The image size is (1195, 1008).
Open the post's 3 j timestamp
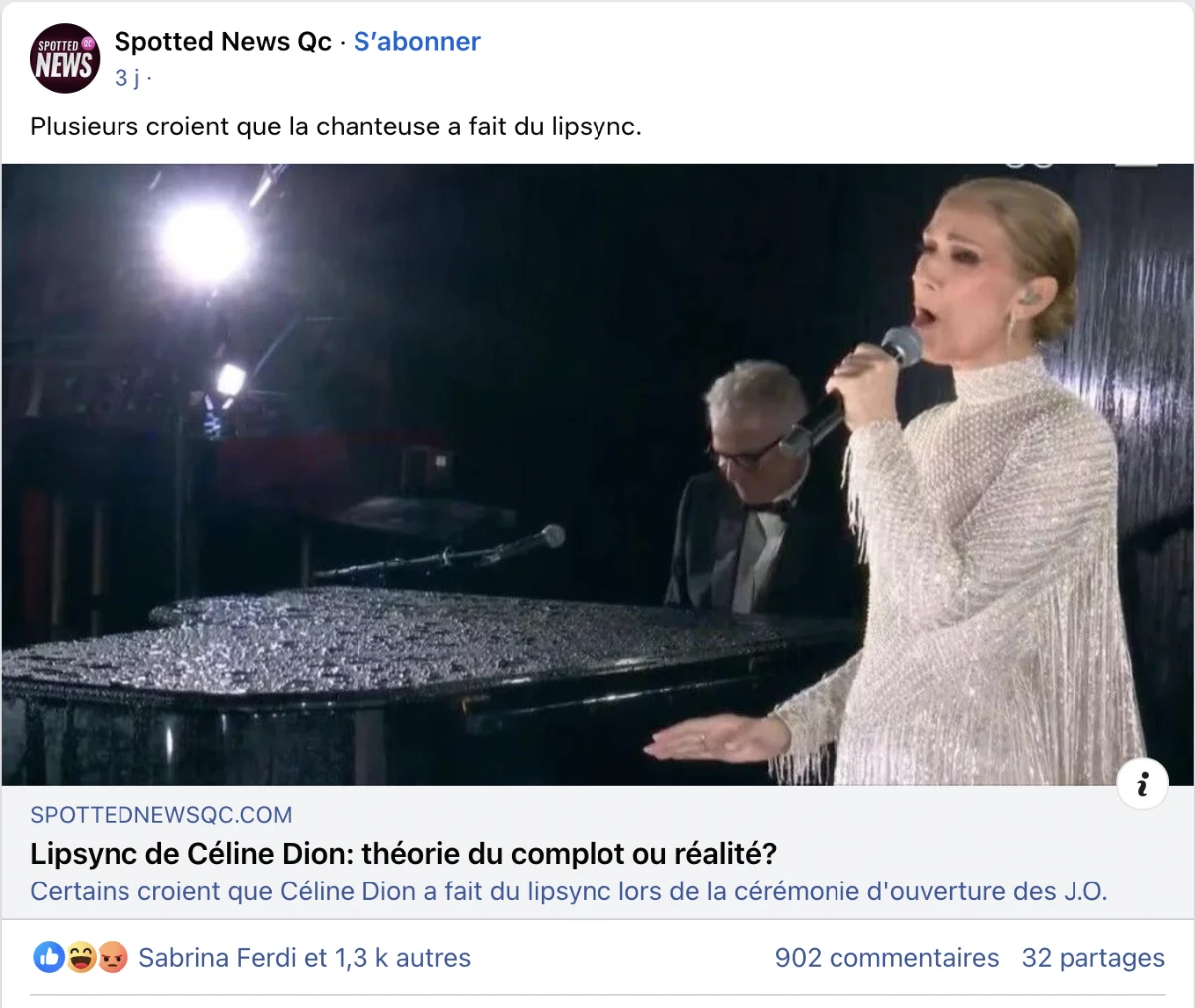(126, 78)
